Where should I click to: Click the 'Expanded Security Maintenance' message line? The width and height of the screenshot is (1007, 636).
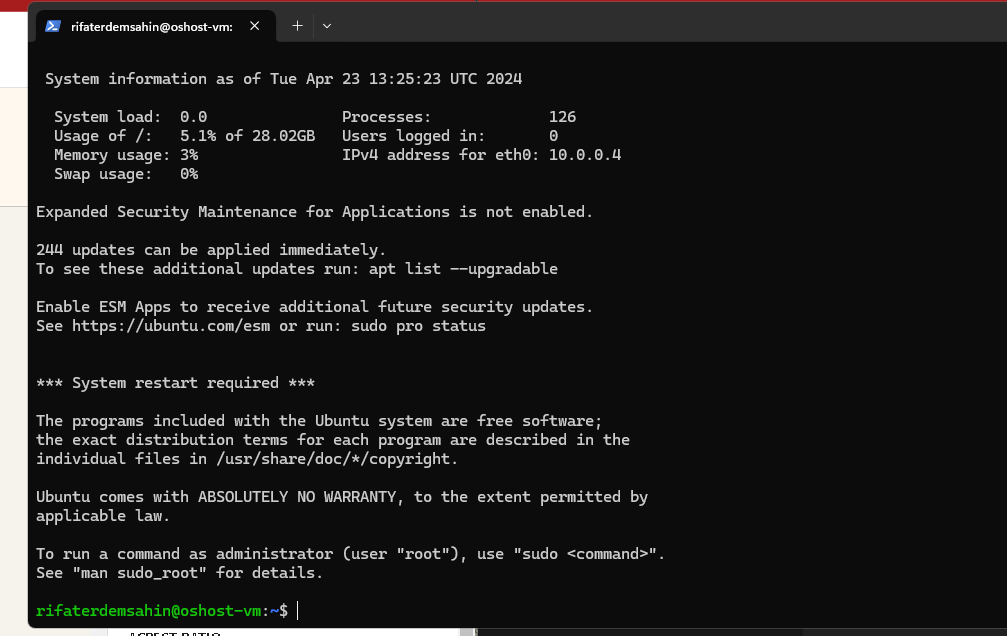pyautogui.click(x=314, y=212)
